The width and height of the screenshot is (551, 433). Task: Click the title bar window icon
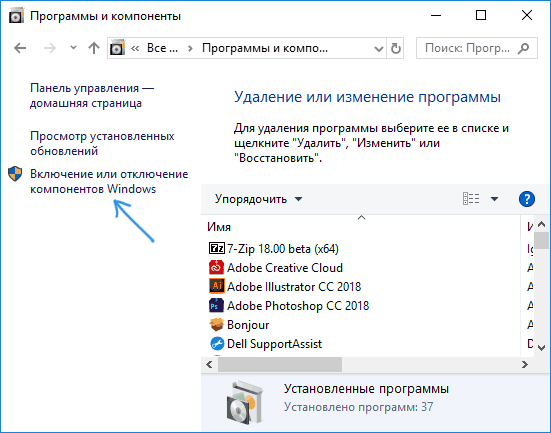16,16
